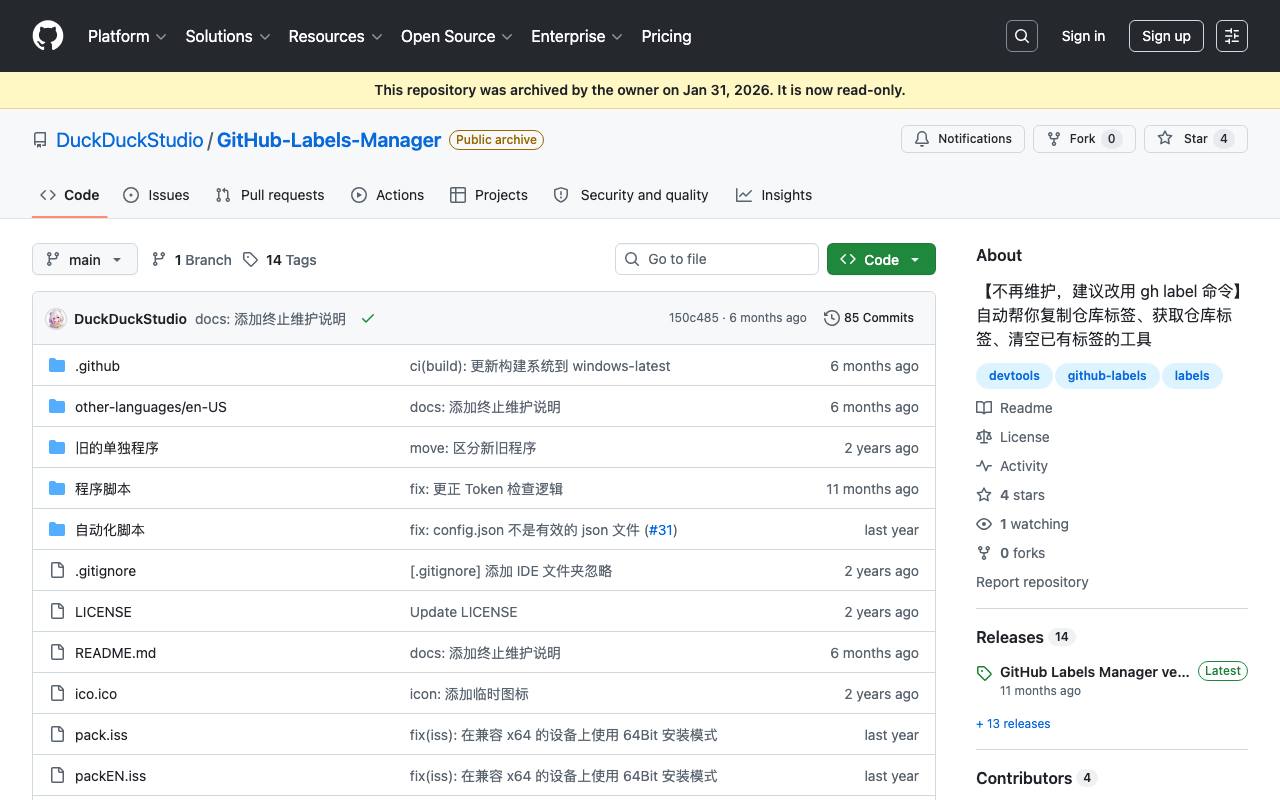Click the other-languages/en-US folder icon
1280x800 pixels.
57,407
